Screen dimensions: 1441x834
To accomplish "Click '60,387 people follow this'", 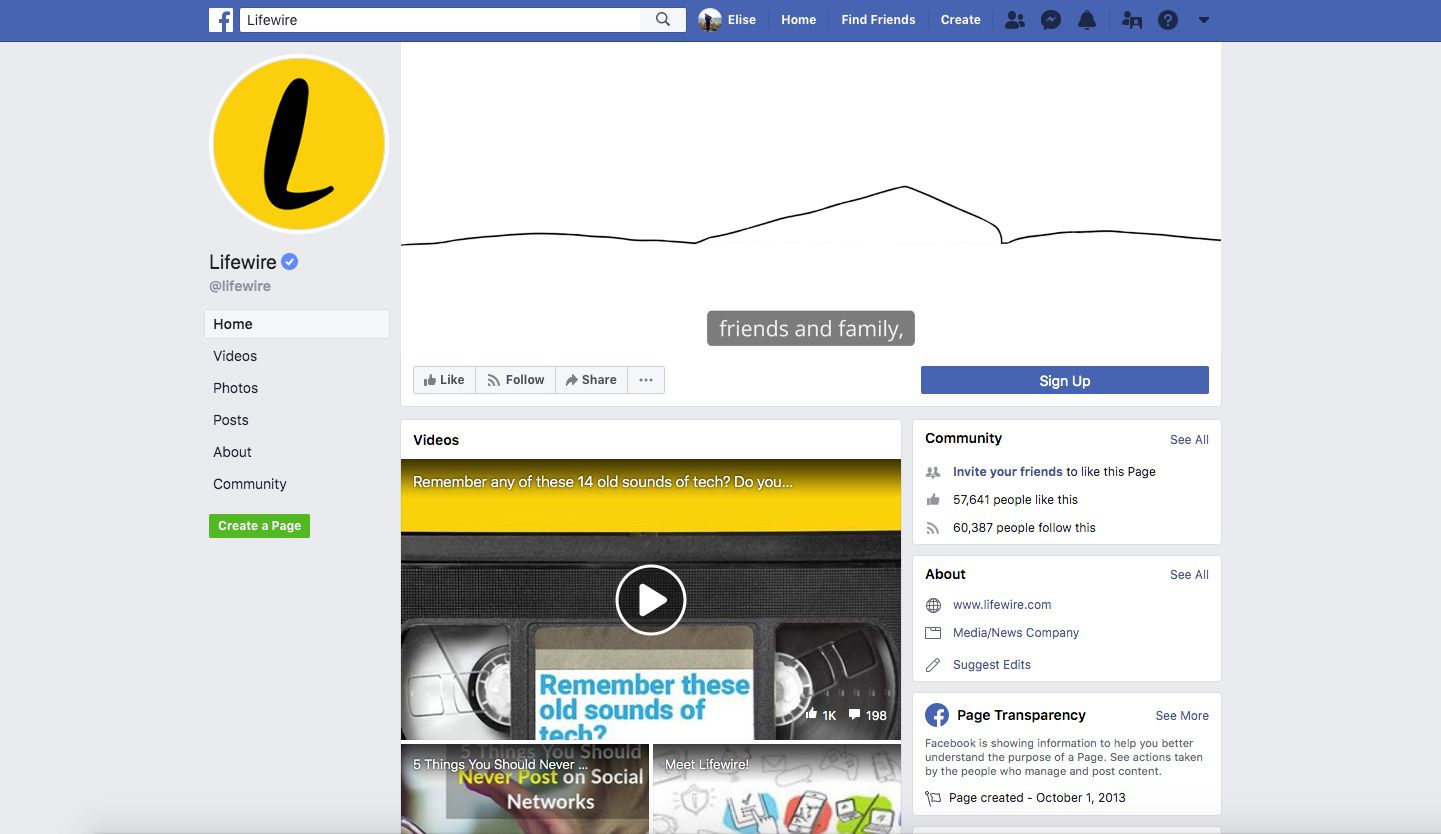I will pos(1024,528).
